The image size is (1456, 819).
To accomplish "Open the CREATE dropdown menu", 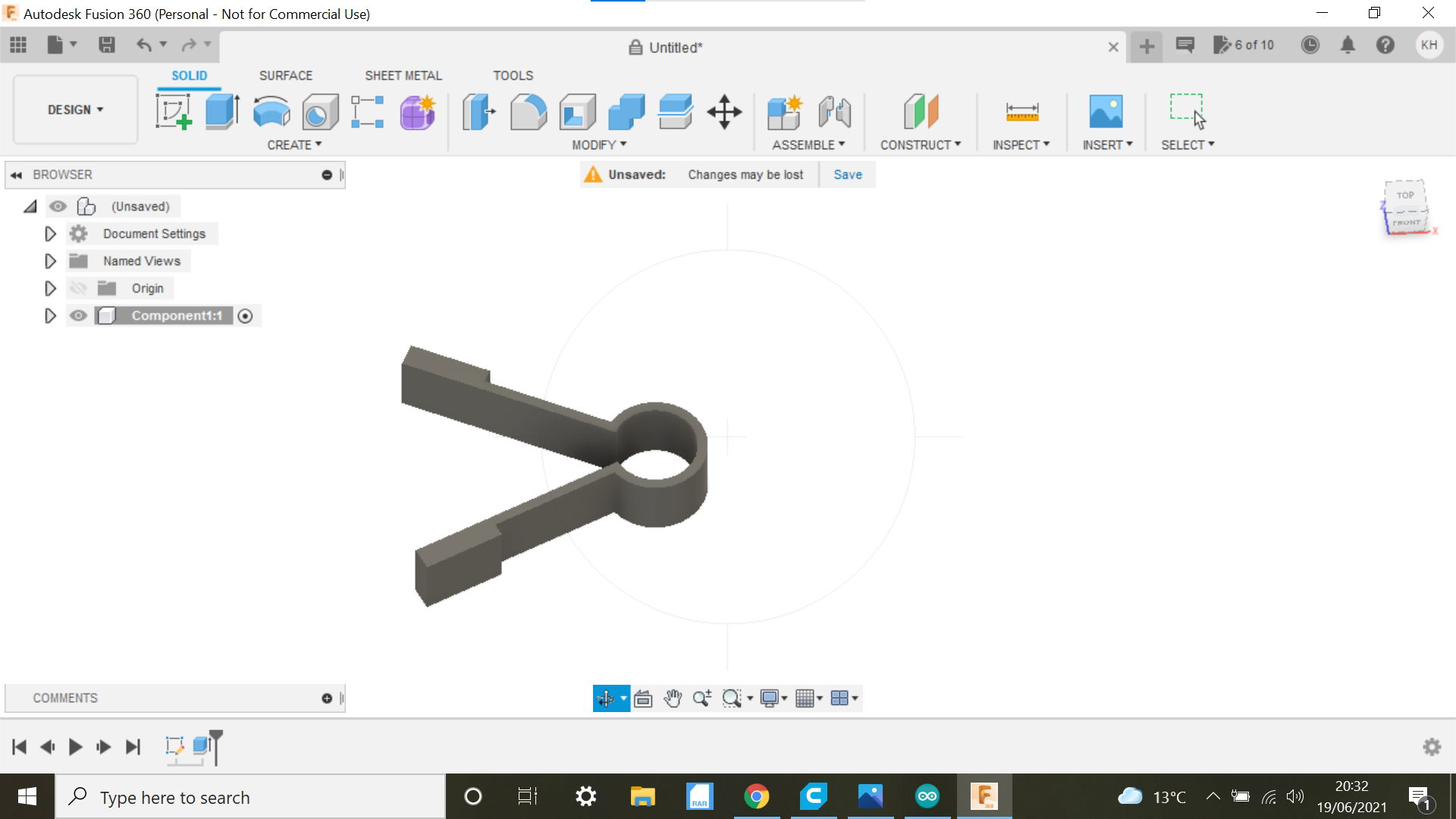I will [294, 145].
